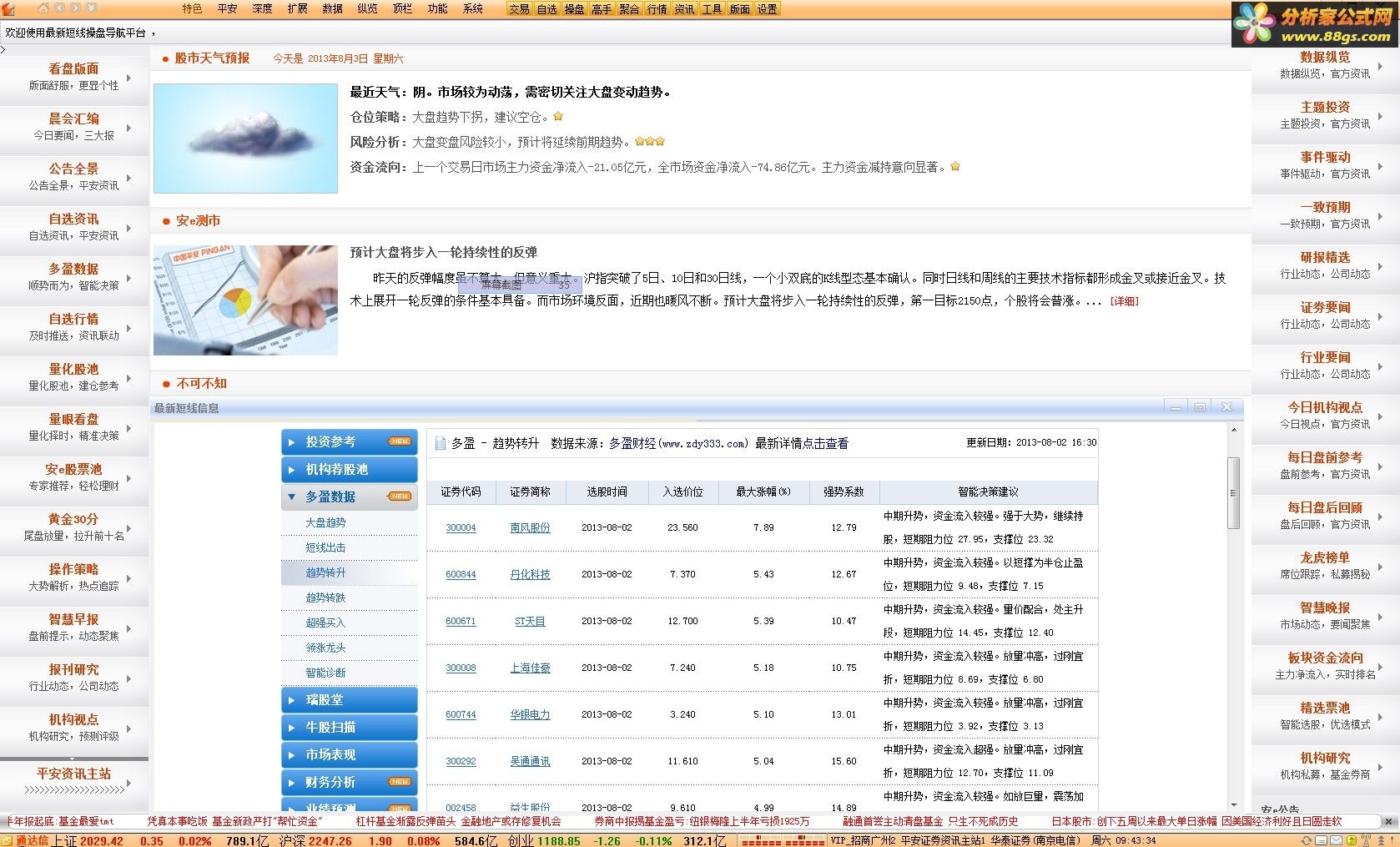The image size is (1400, 847).
Task: Click the refresh icon in status bar
Action: [x=1307, y=840]
